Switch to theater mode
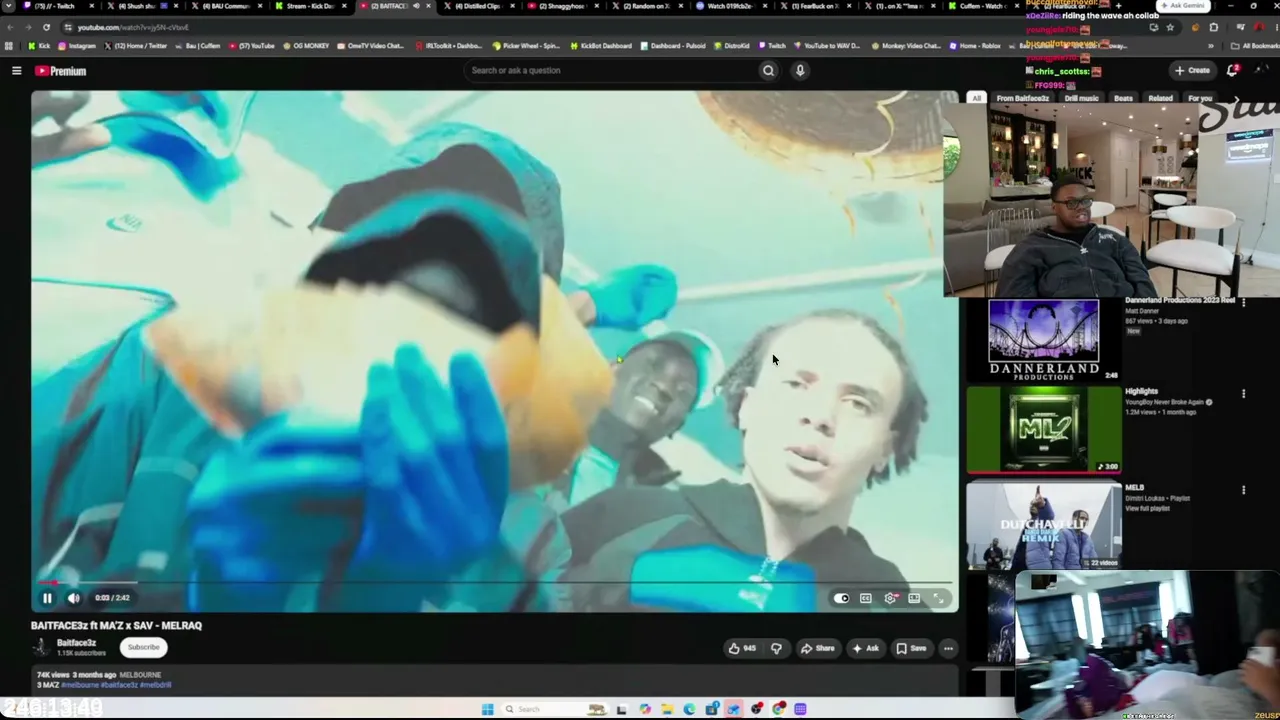The image size is (1280, 720). (914, 598)
